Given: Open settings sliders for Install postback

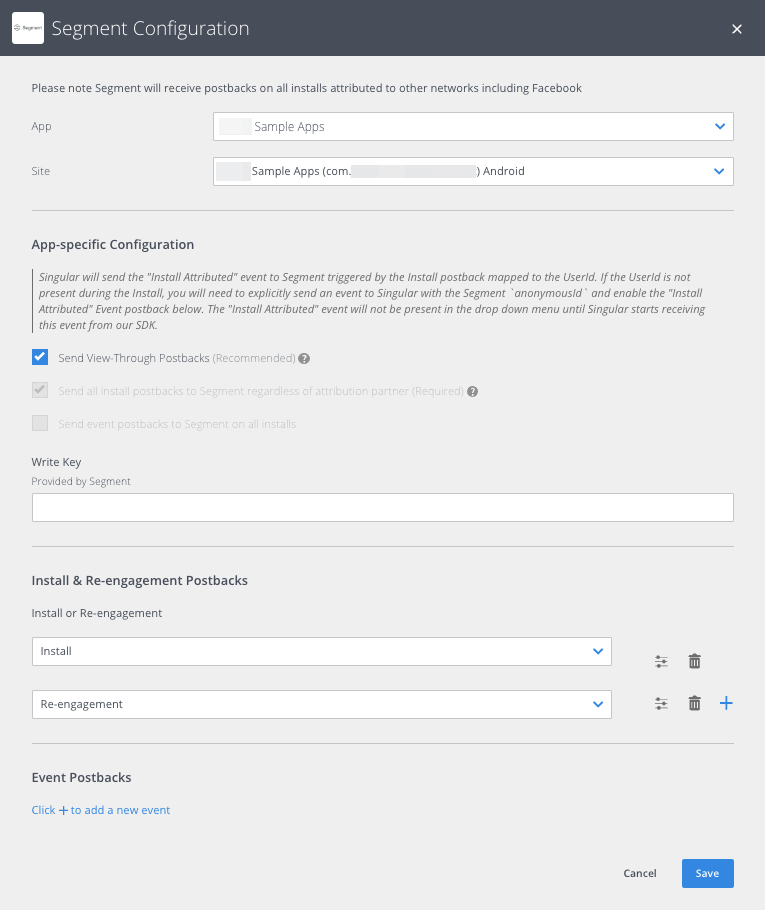Looking at the screenshot, I should click(x=661, y=661).
